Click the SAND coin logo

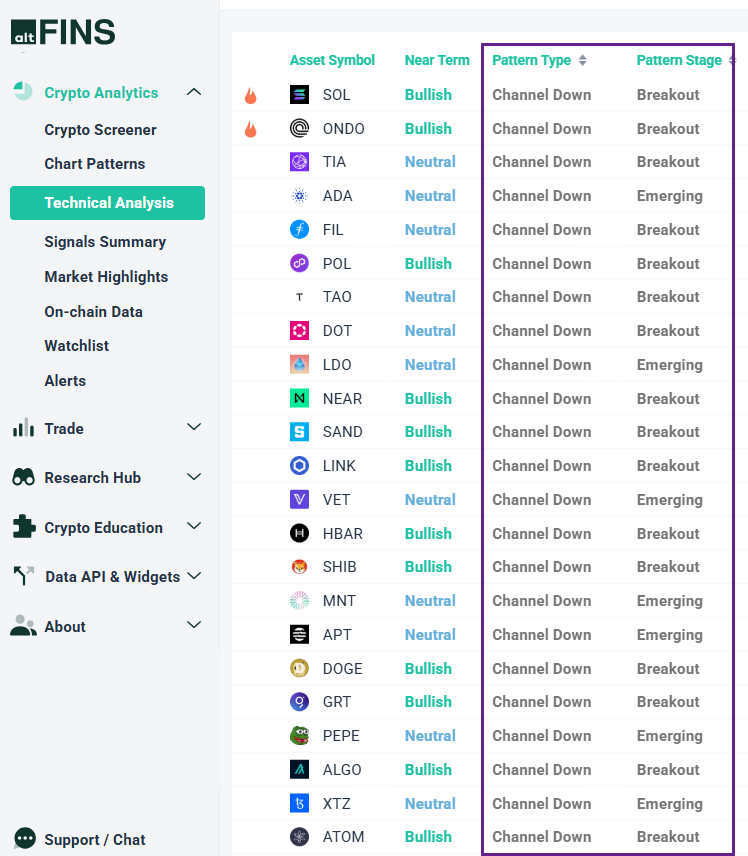(299, 431)
